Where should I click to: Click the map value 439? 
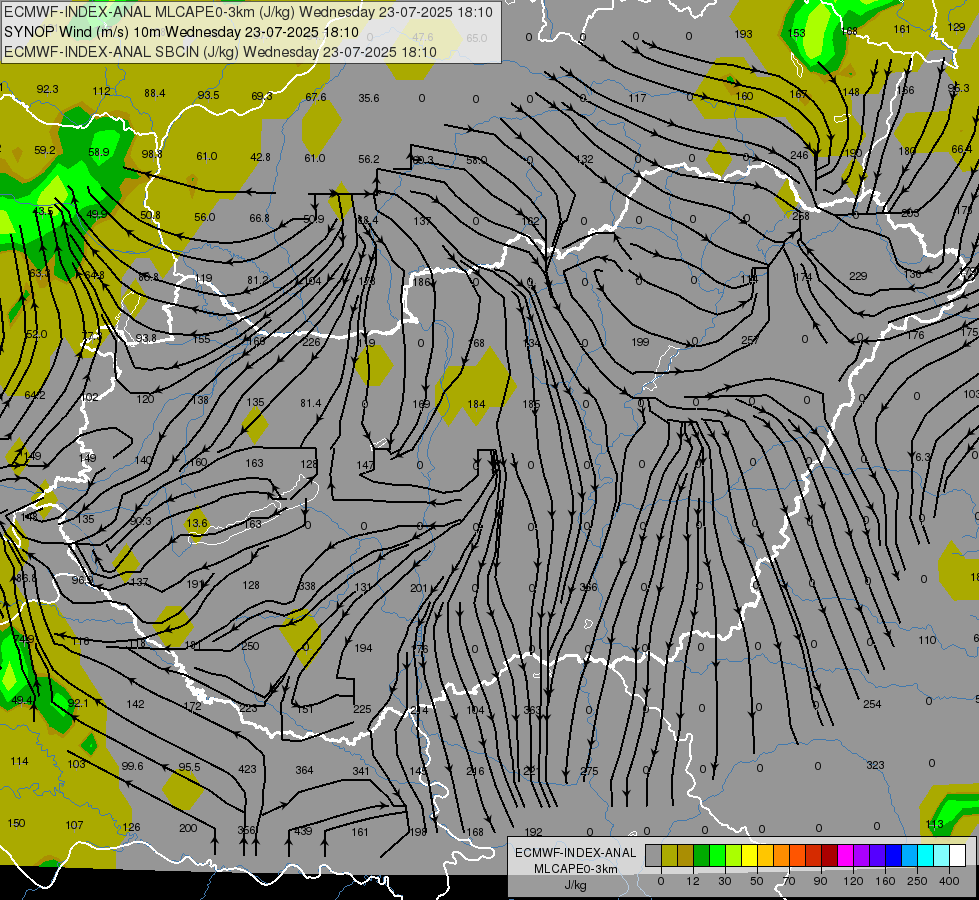(303, 831)
